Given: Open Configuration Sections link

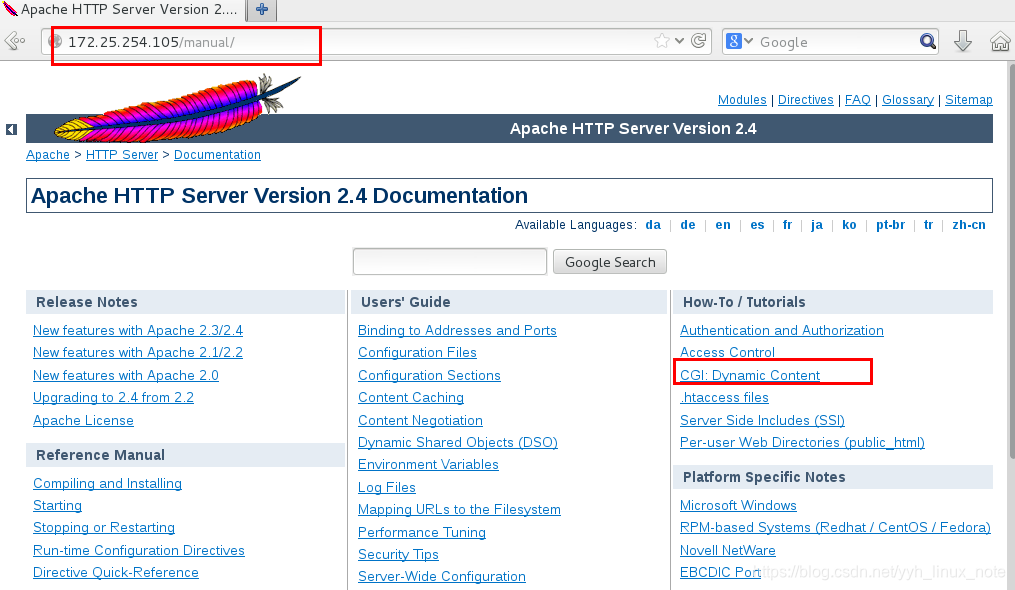Looking at the screenshot, I should 429,376.
